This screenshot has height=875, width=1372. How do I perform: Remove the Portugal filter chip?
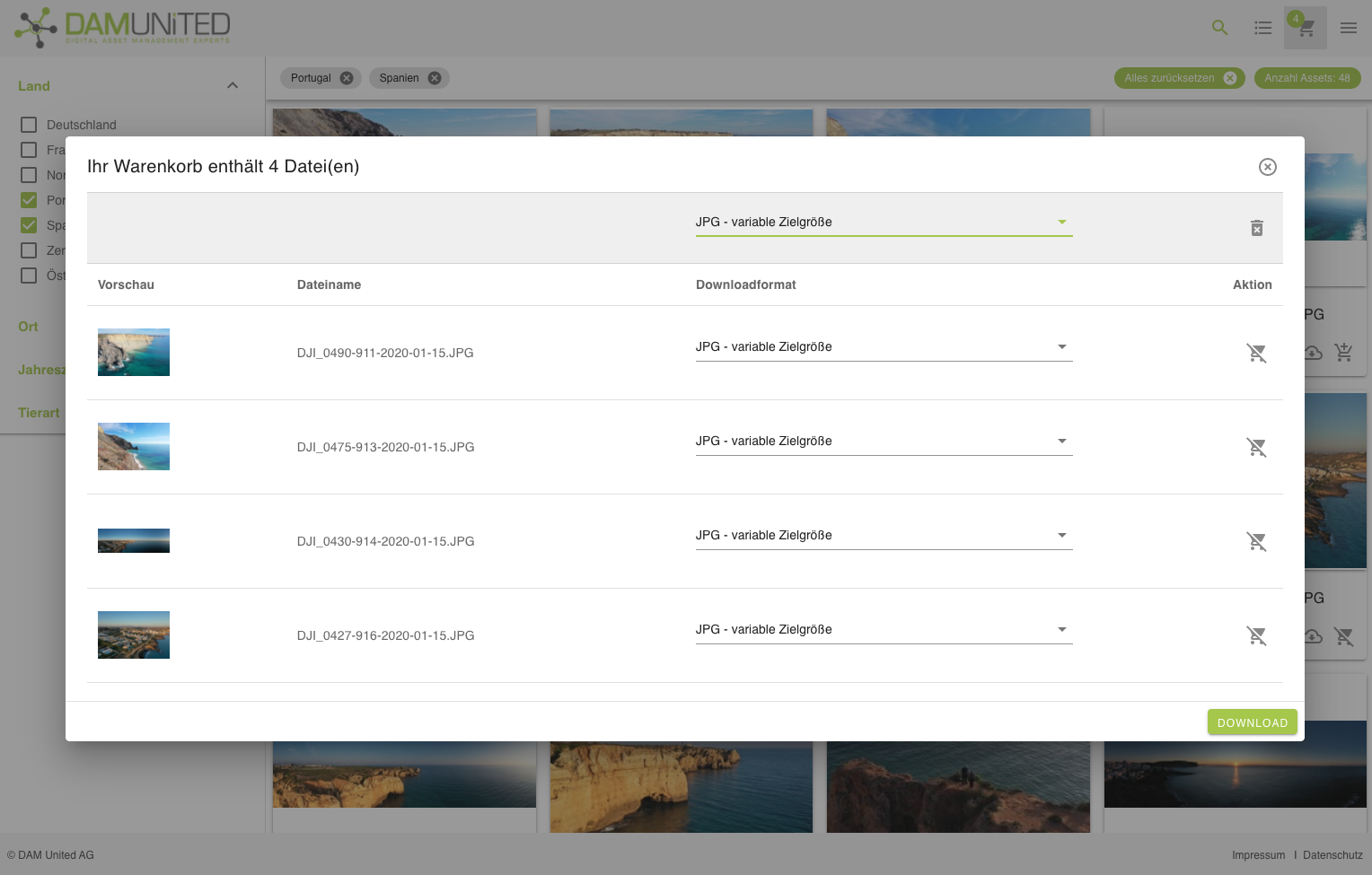click(347, 78)
